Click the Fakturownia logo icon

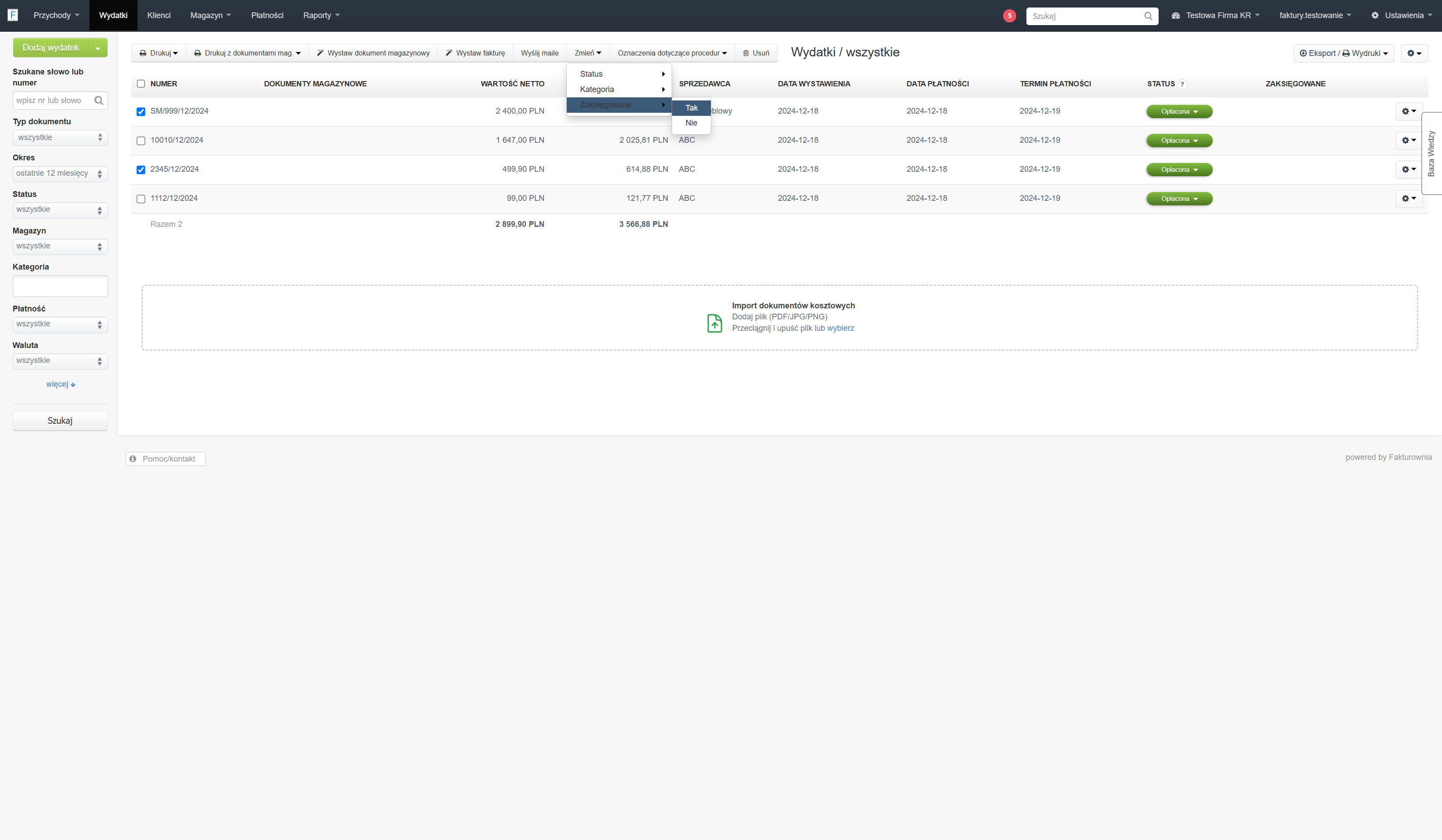(x=13, y=15)
